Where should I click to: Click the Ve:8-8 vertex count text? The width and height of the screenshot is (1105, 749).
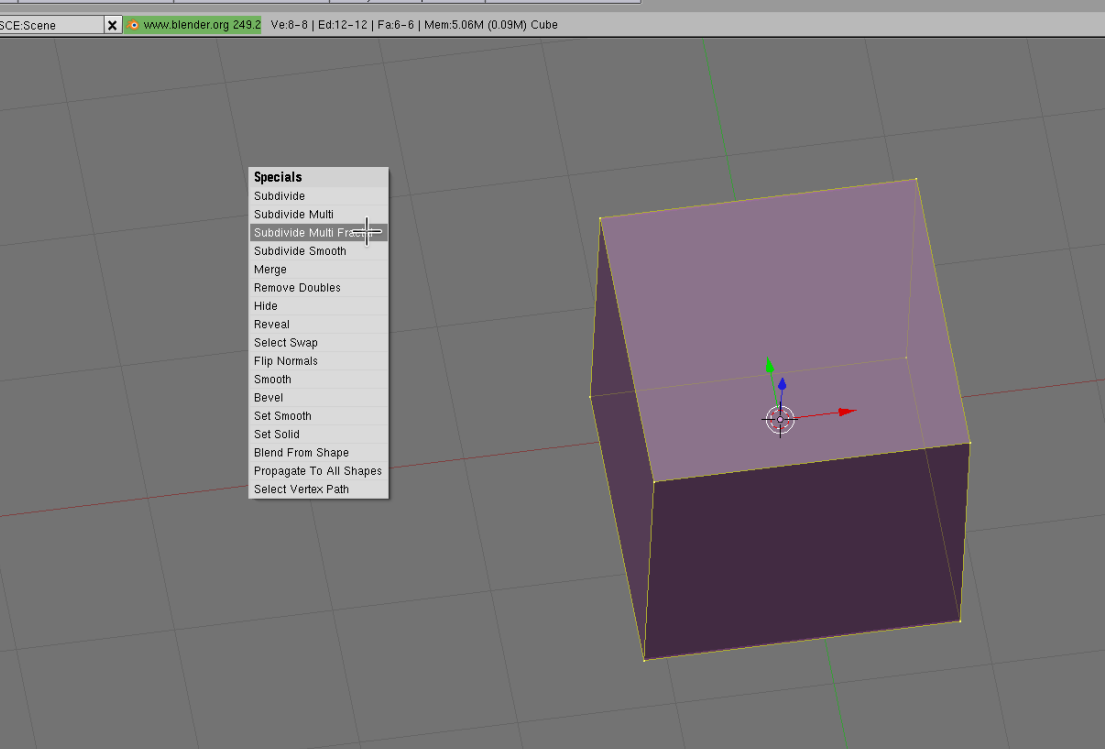point(289,25)
